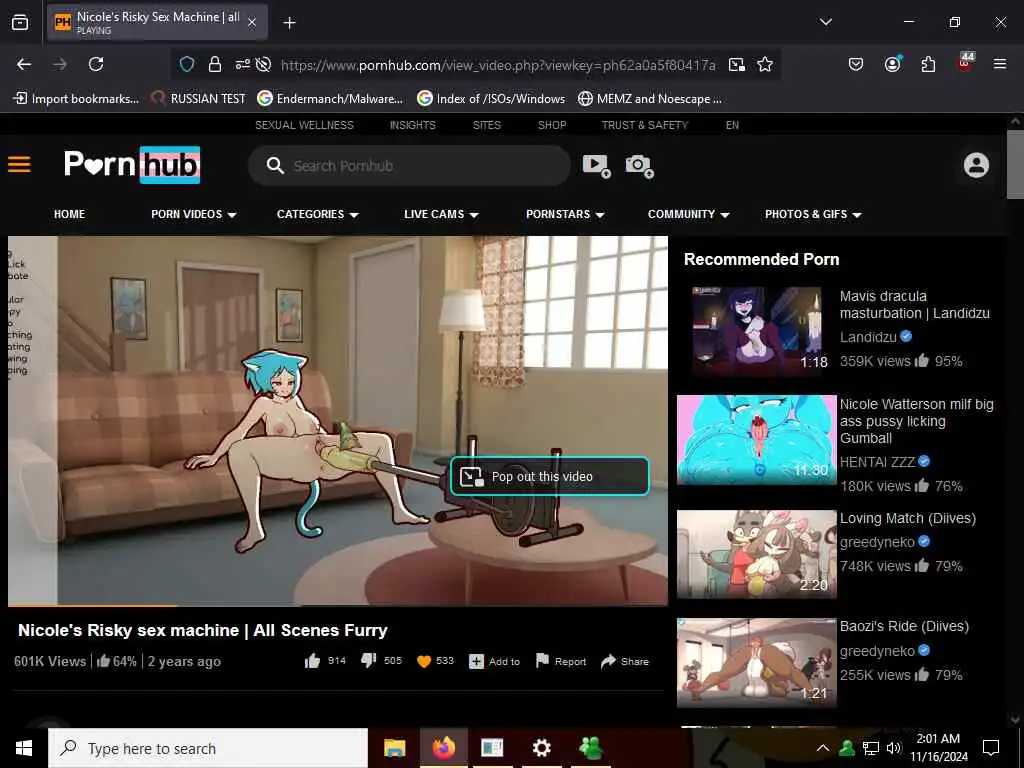Click the site search box
Image resolution: width=1024 pixels, height=768 pixels.
(409, 166)
